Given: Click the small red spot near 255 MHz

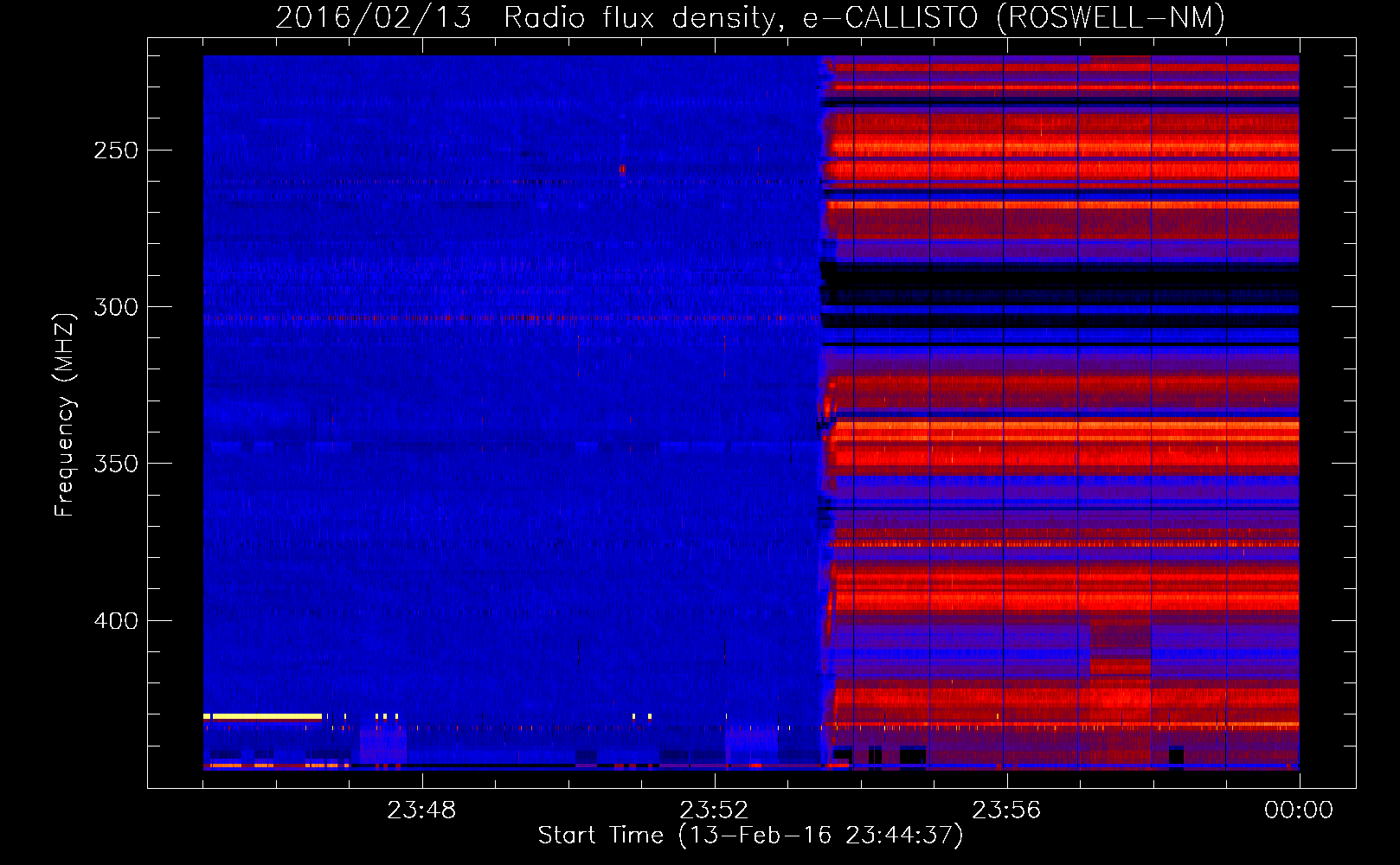Looking at the screenshot, I should pyautogui.click(x=622, y=170).
